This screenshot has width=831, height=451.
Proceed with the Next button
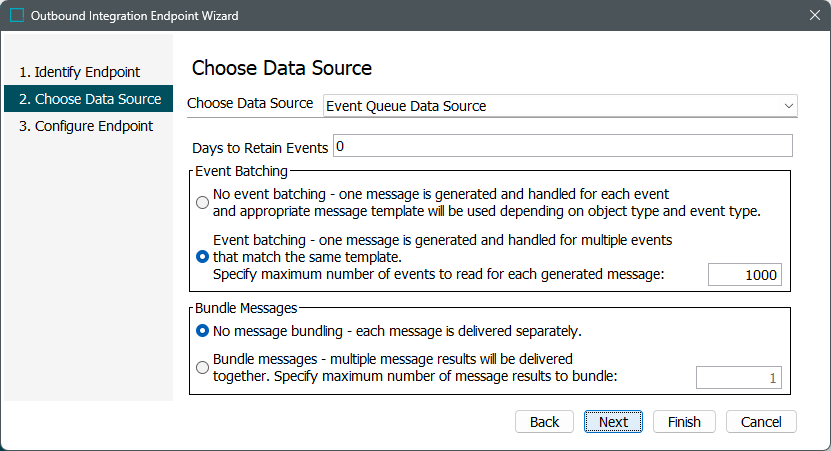pos(613,421)
